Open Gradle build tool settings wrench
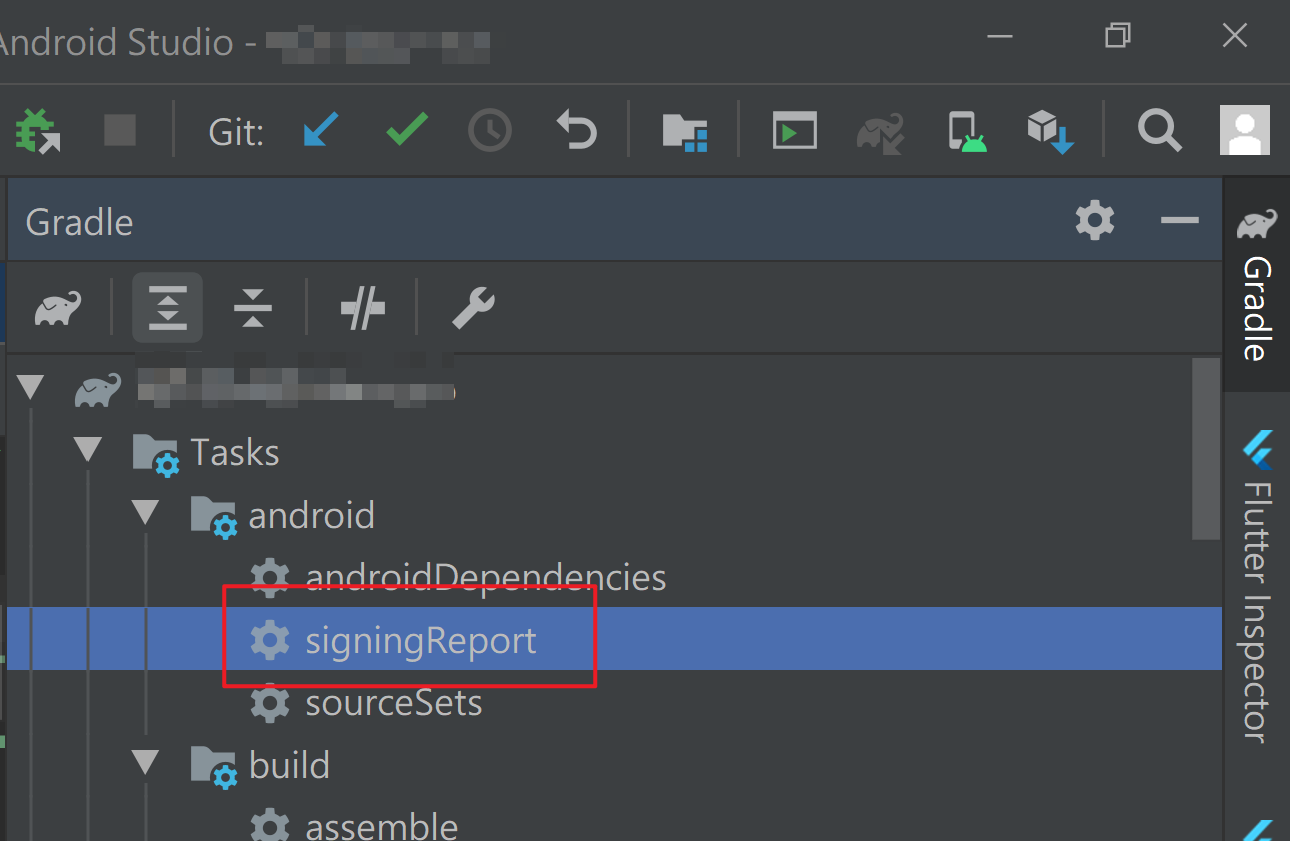The image size is (1290, 841). 473,308
